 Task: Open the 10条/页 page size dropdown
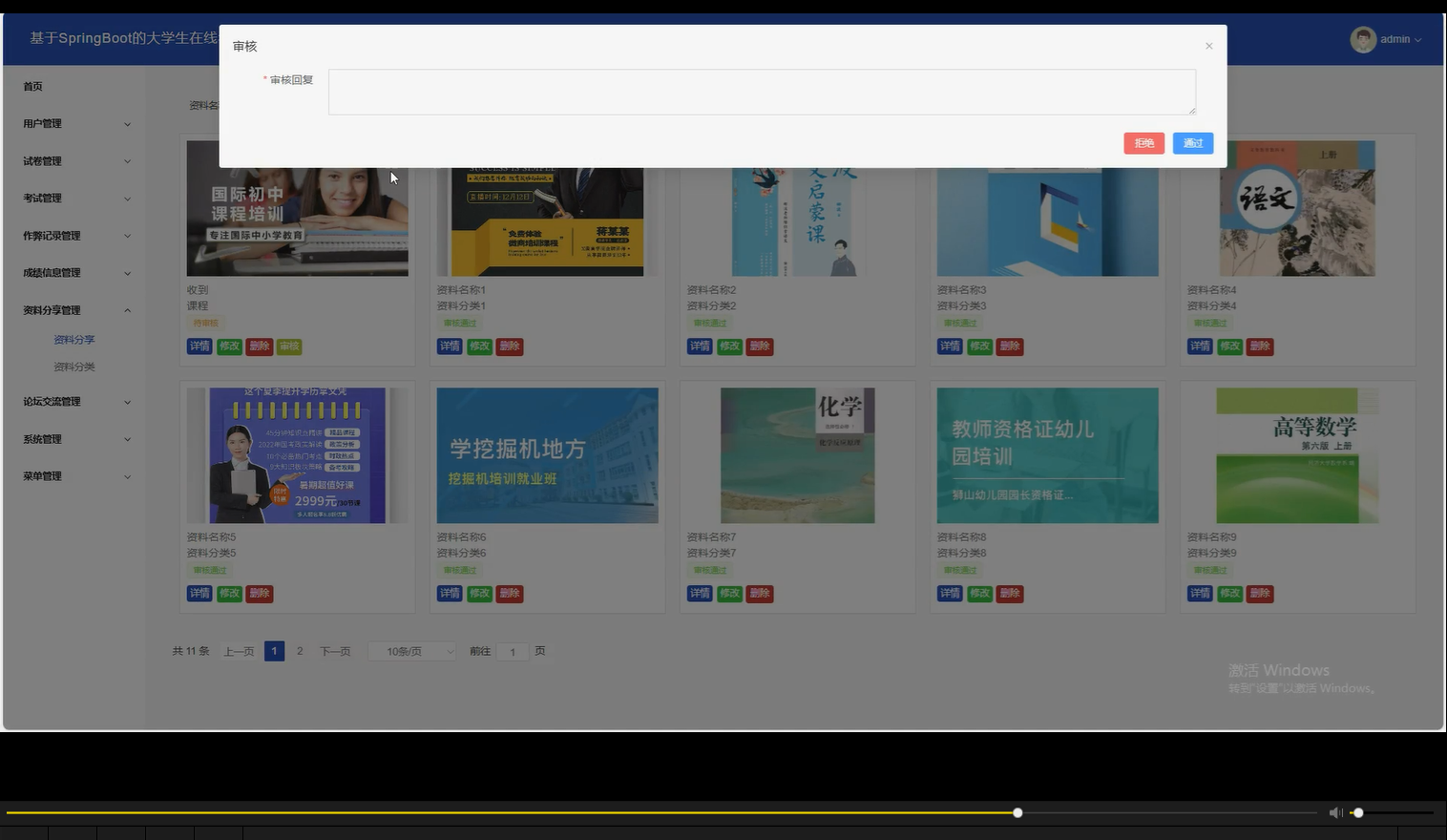tap(412, 652)
